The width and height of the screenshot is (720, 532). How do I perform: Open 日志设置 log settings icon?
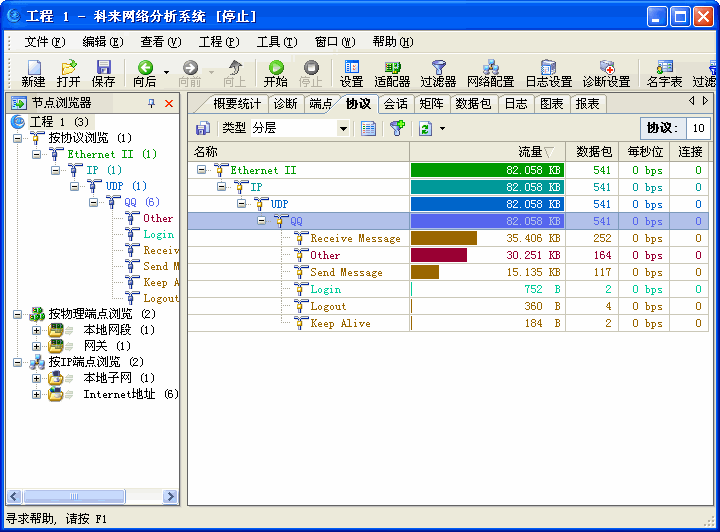click(548, 68)
